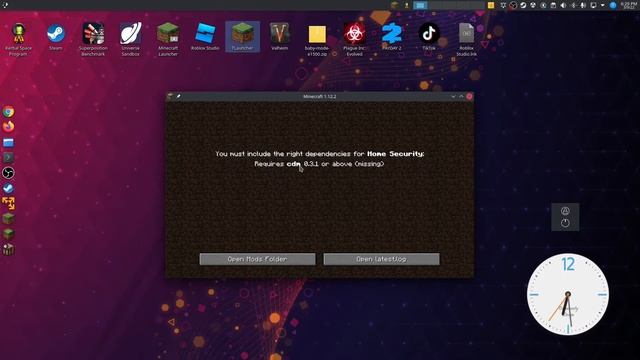Open the TikTok desktop shortcut
Screen dimensions: 640x360
click(429, 37)
